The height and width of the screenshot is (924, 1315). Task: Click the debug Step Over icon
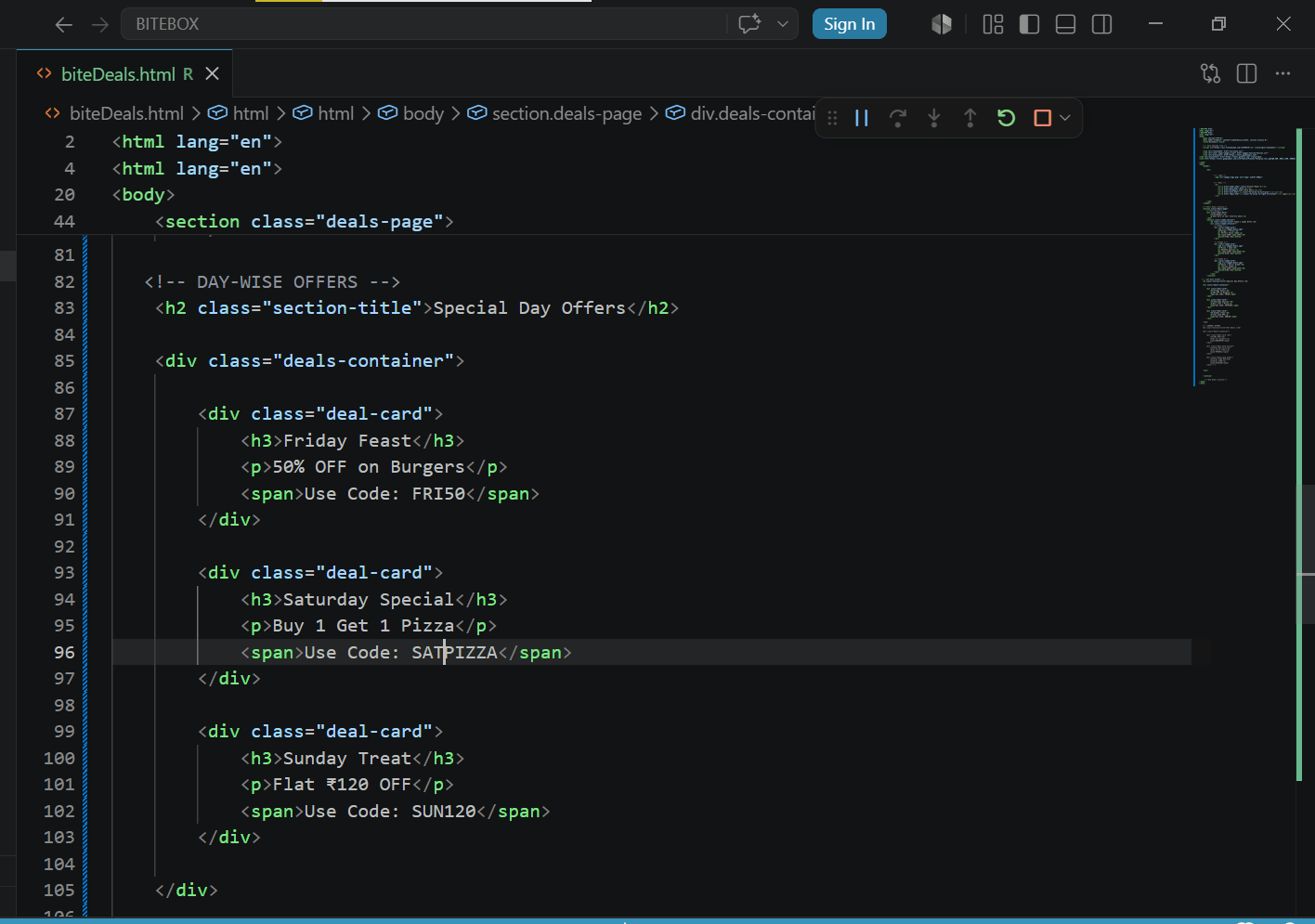pos(898,118)
